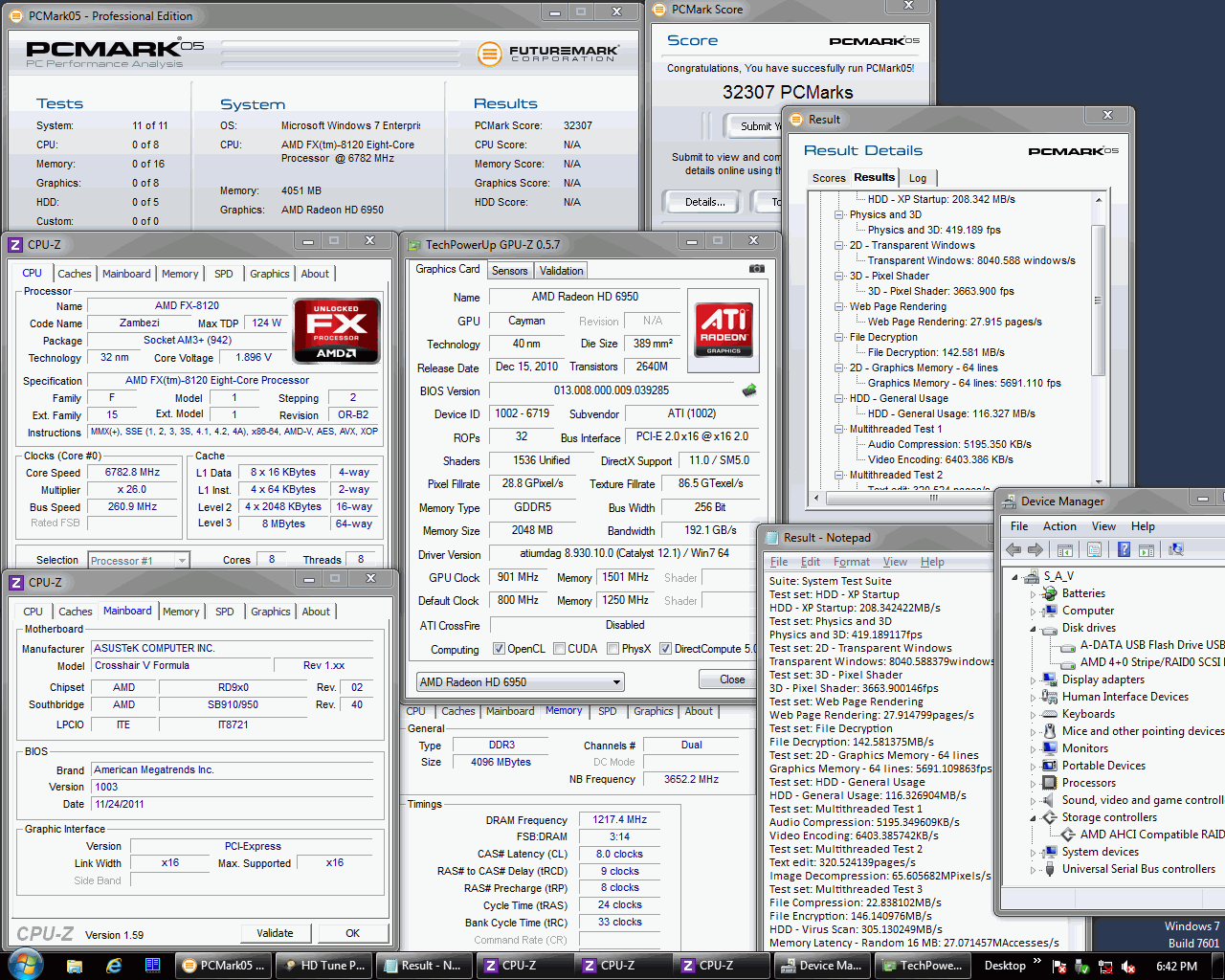Image resolution: width=1225 pixels, height=980 pixels.
Task: Click the network tray icon
Action: pos(1105,967)
